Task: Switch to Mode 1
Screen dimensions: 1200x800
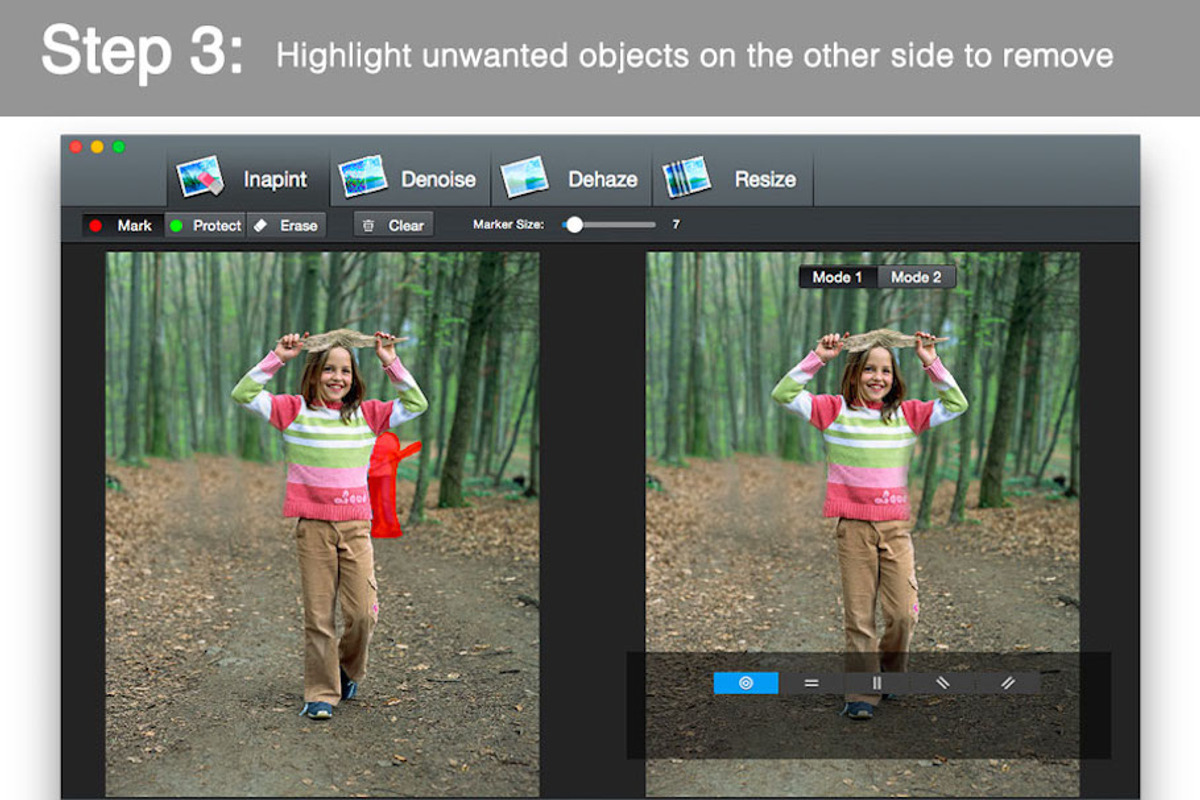Action: (837, 277)
